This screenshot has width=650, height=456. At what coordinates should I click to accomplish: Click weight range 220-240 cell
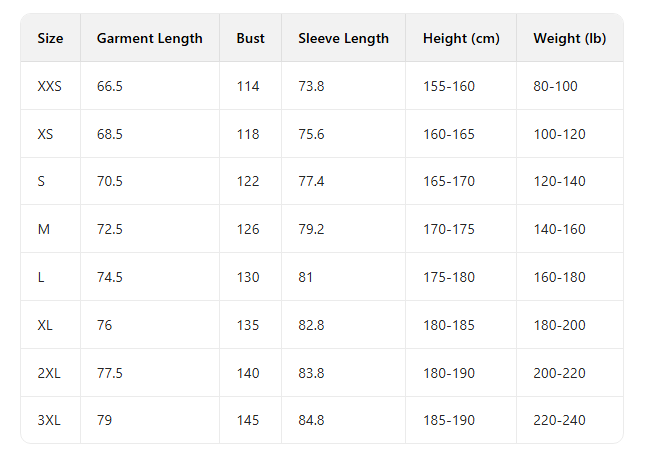click(559, 420)
